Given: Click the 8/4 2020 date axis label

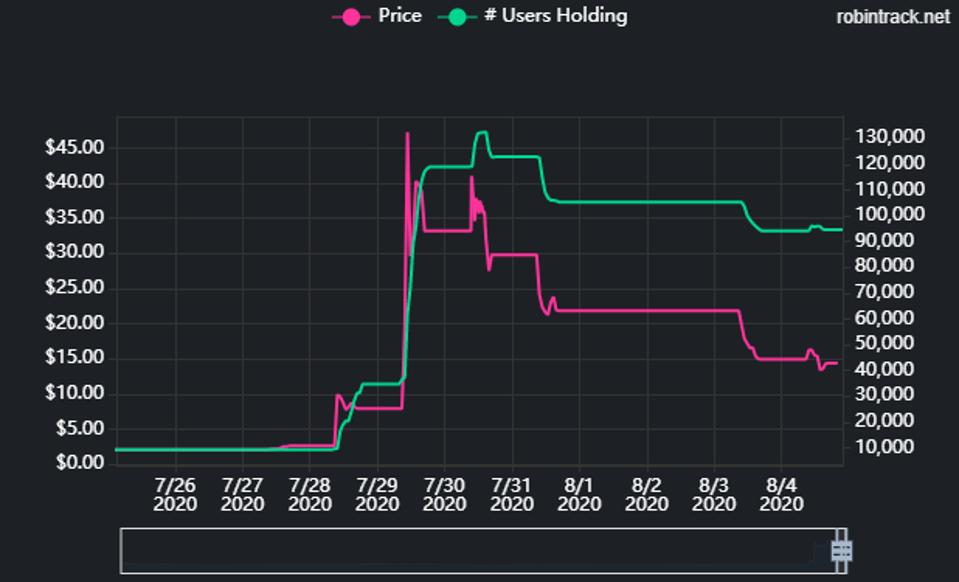Looking at the screenshot, I should coord(782,495).
